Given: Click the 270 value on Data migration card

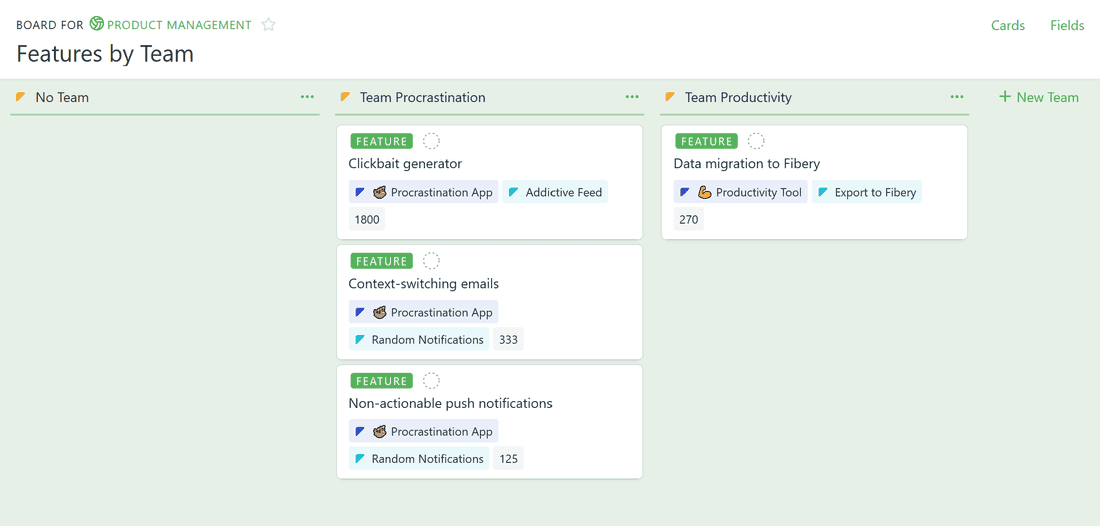Looking at the screenshot, I should click(x=689, y=220).
